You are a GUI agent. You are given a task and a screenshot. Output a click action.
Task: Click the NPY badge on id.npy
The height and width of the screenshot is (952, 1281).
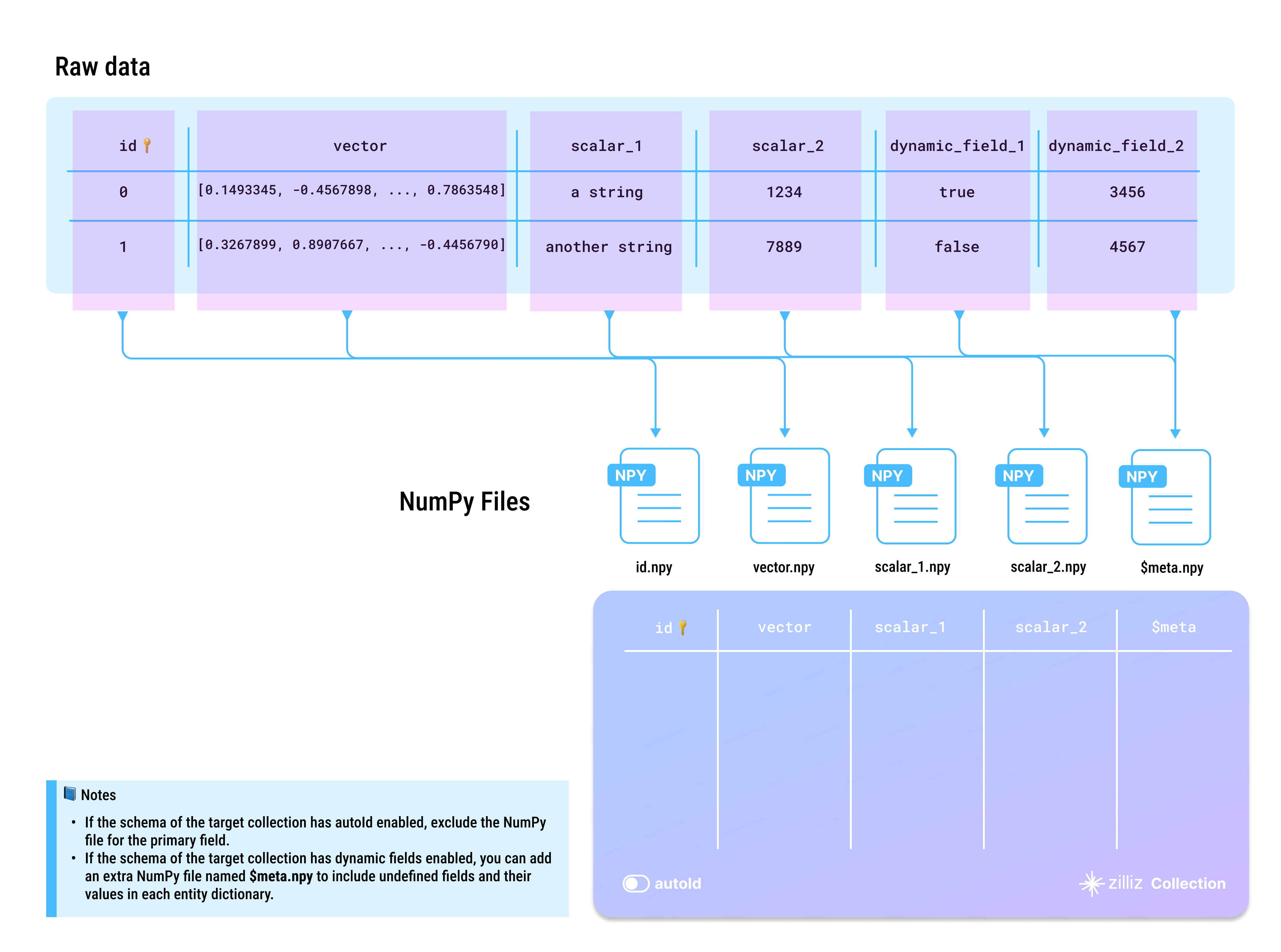coord(631,475)
